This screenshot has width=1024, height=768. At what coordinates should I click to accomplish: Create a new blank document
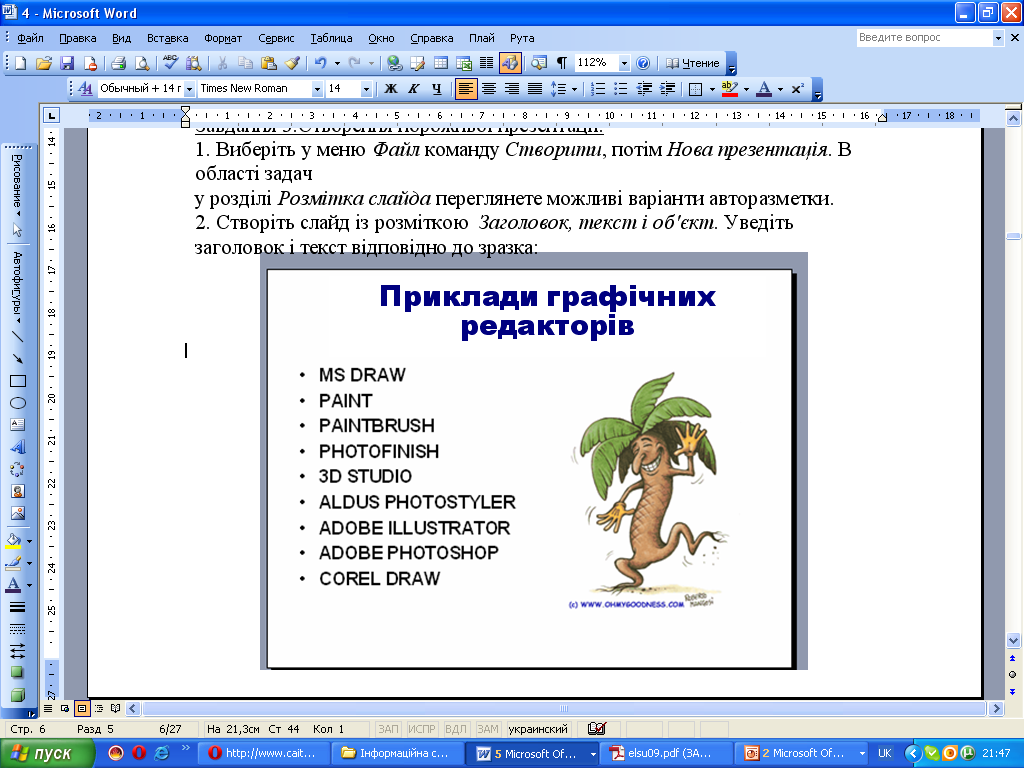click(x=21, y=63)
